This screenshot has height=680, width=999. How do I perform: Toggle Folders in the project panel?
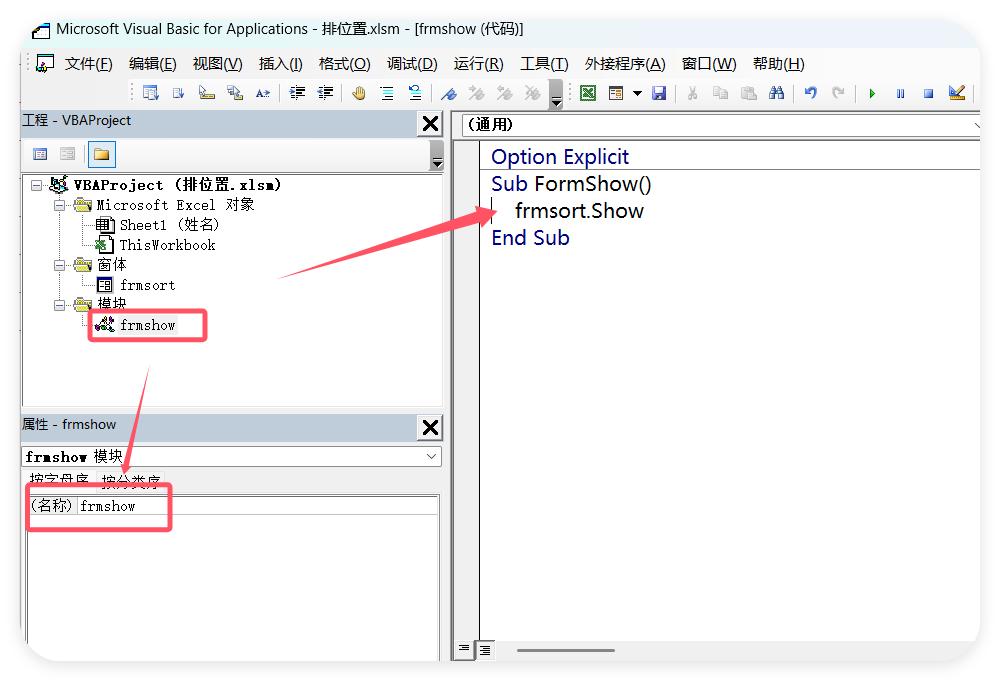(101, 154)
